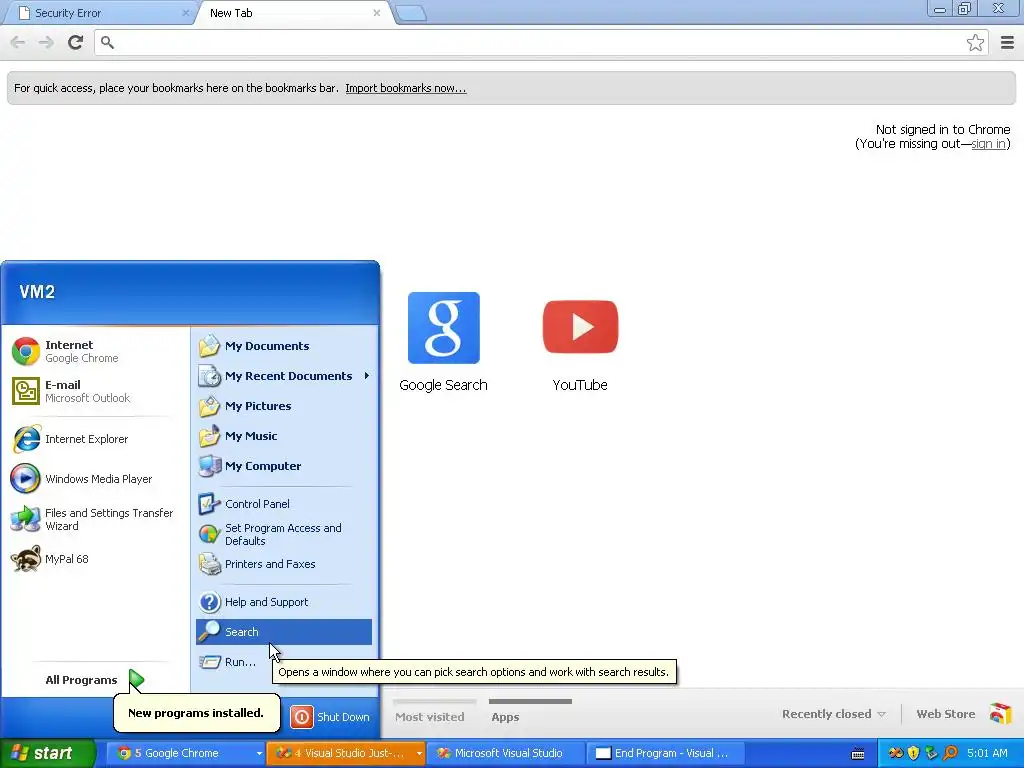The width and height of the screenshot is (1024, 768).
Task: Click the sign in link
Action: coord(988,144)
